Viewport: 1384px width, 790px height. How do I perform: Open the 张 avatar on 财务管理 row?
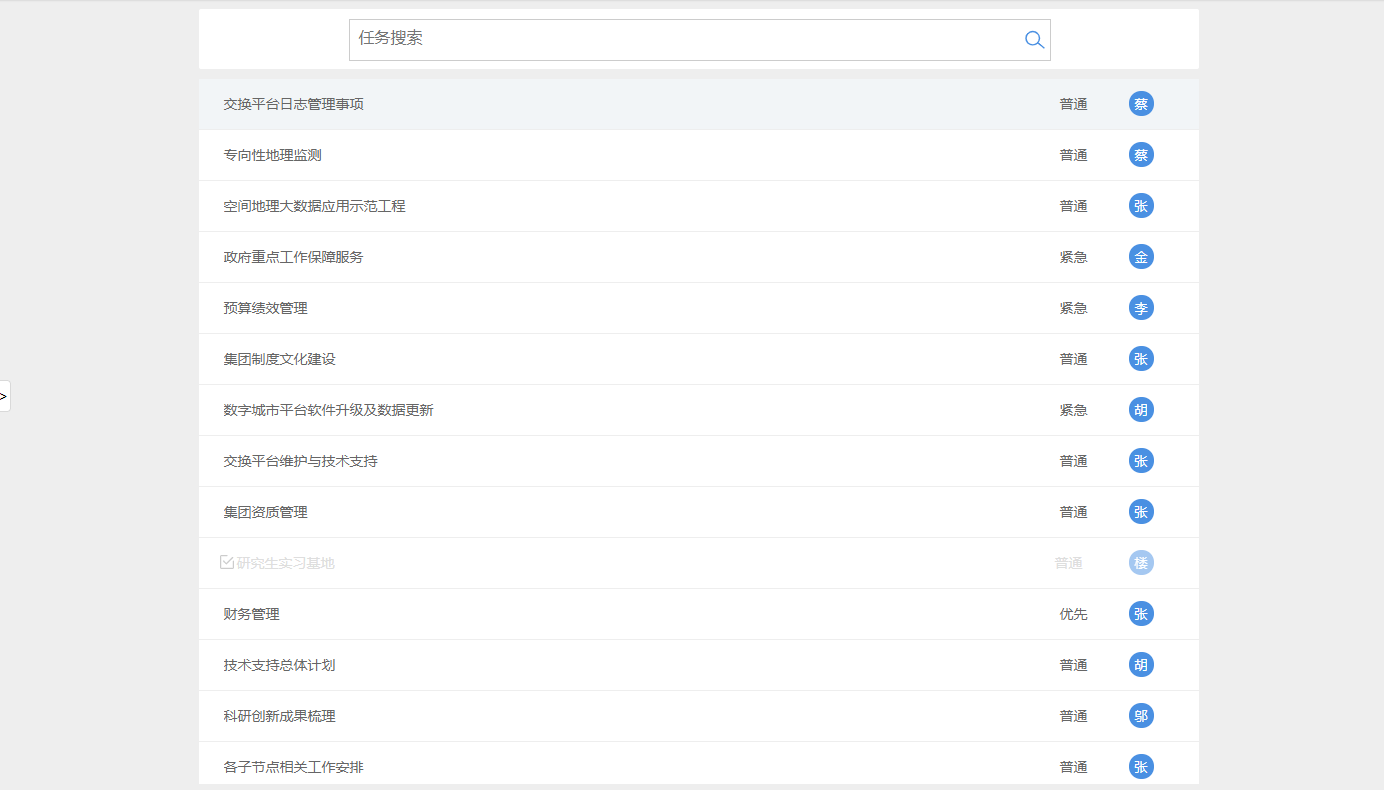click(x=1141, y=614)
